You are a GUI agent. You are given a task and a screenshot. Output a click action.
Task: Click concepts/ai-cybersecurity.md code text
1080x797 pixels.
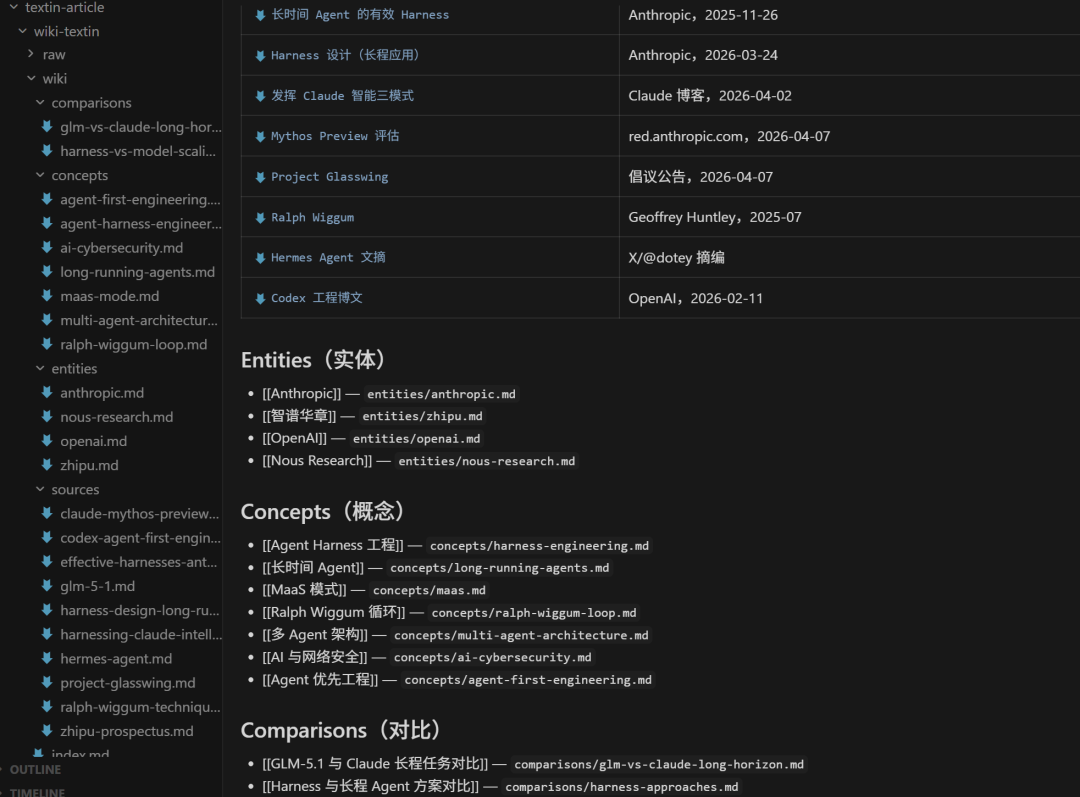coord(492,657)
